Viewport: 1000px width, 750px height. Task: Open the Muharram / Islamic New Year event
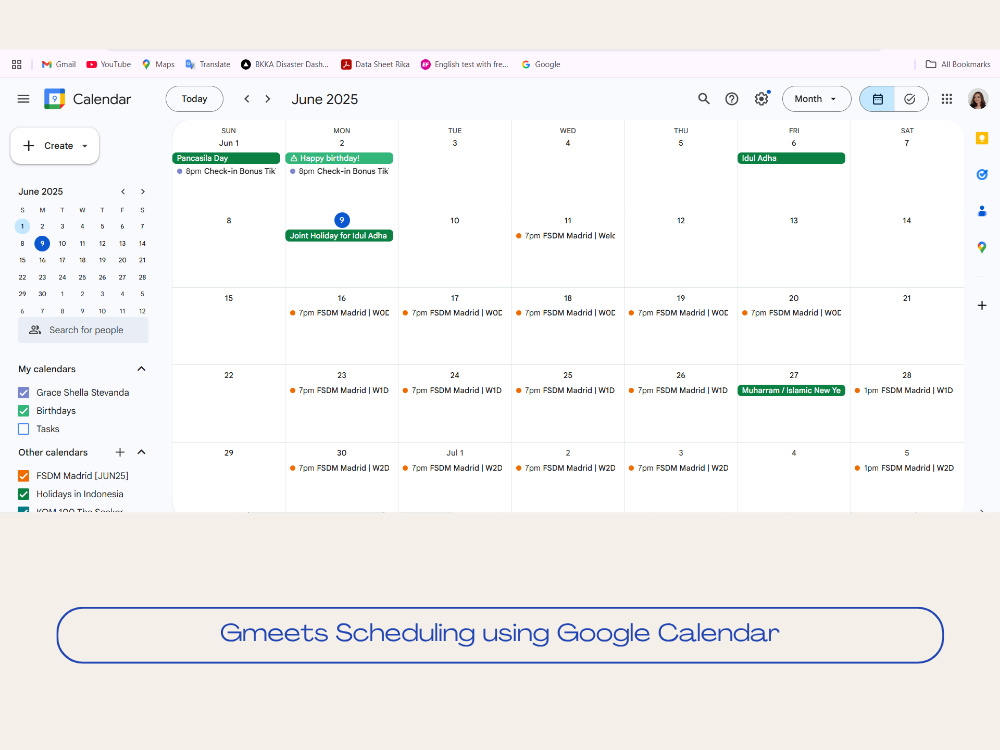pyautogui.click(x=791, y=390)
